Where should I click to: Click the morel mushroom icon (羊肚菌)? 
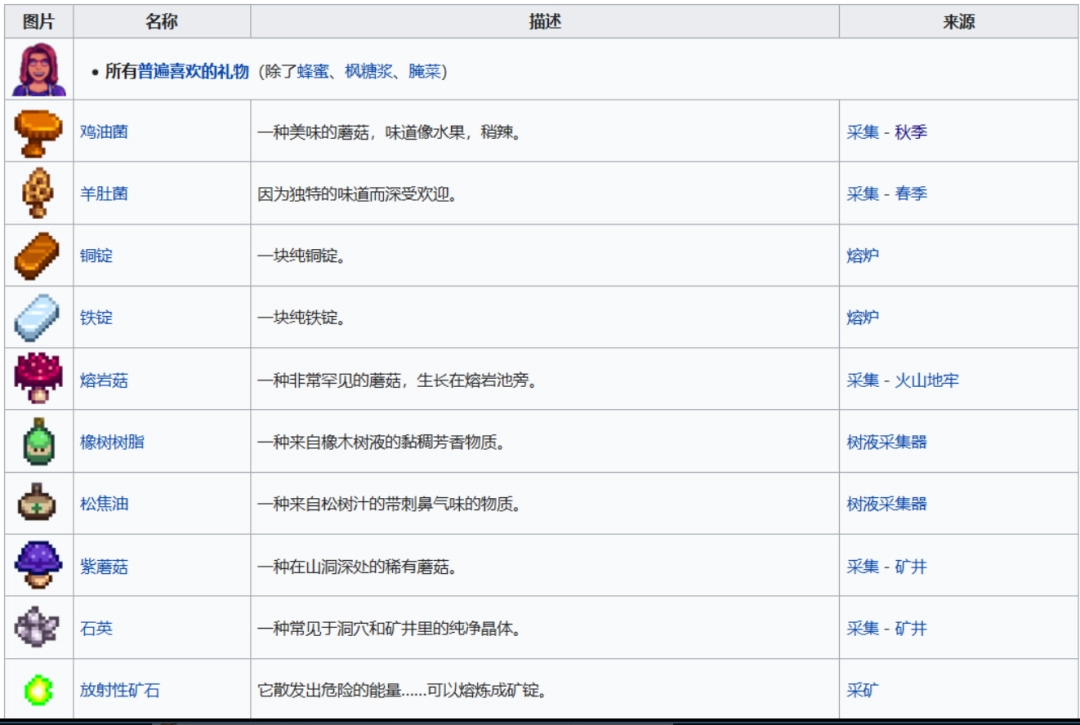38,193
